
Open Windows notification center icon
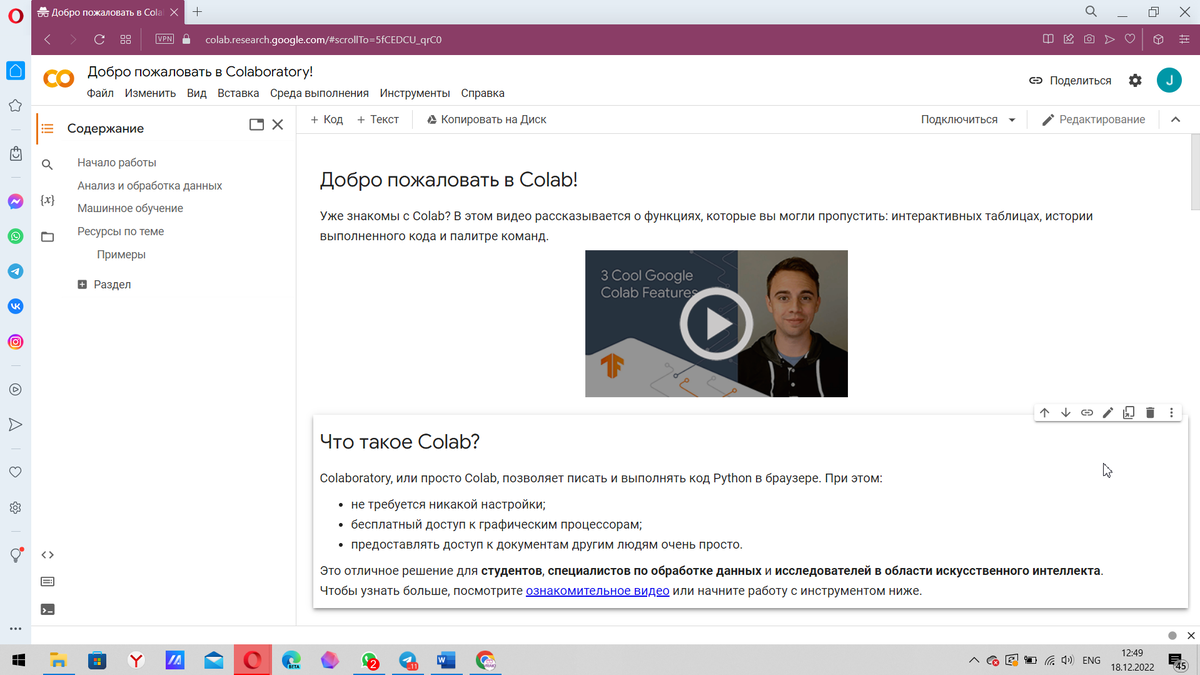(x=1177, y=661)
